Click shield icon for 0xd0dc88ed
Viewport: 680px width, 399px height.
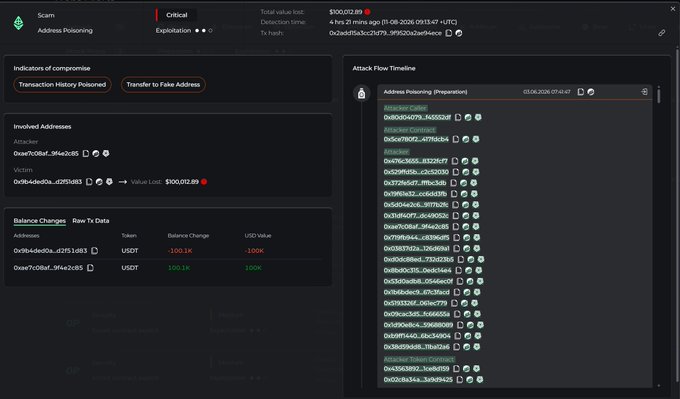point(481,259)
